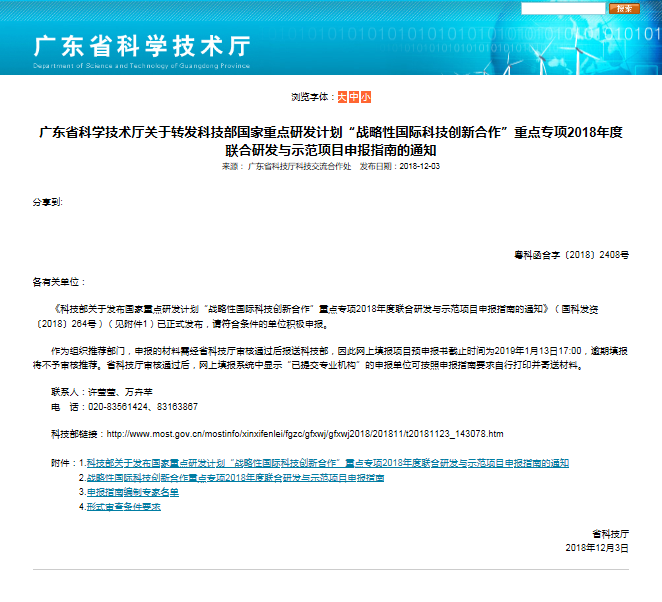Viewport: 662px width, 602px height.
Task: Click the 分享到 share label
Action: (47, 202)
